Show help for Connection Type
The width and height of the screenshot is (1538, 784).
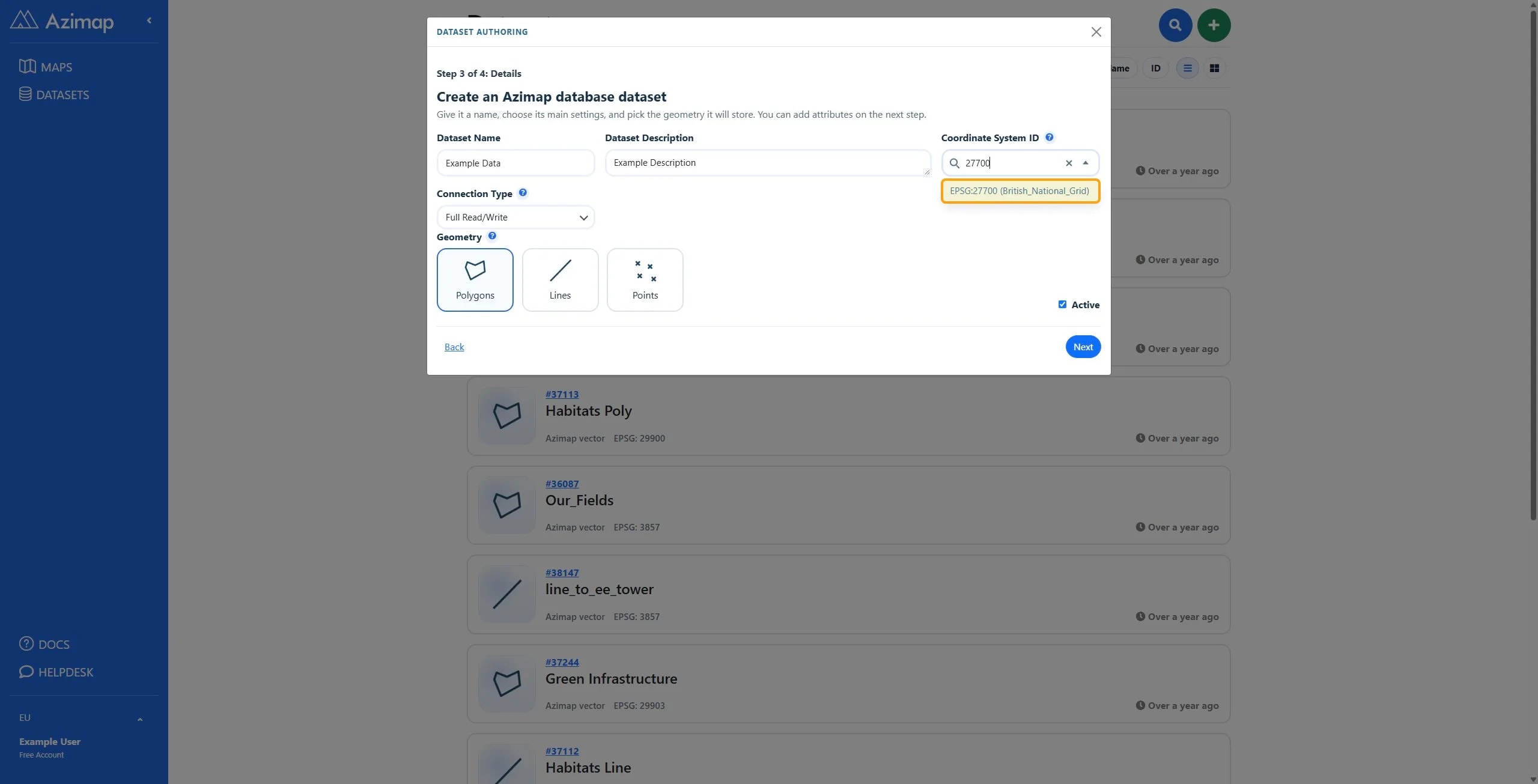coord(523,193)
